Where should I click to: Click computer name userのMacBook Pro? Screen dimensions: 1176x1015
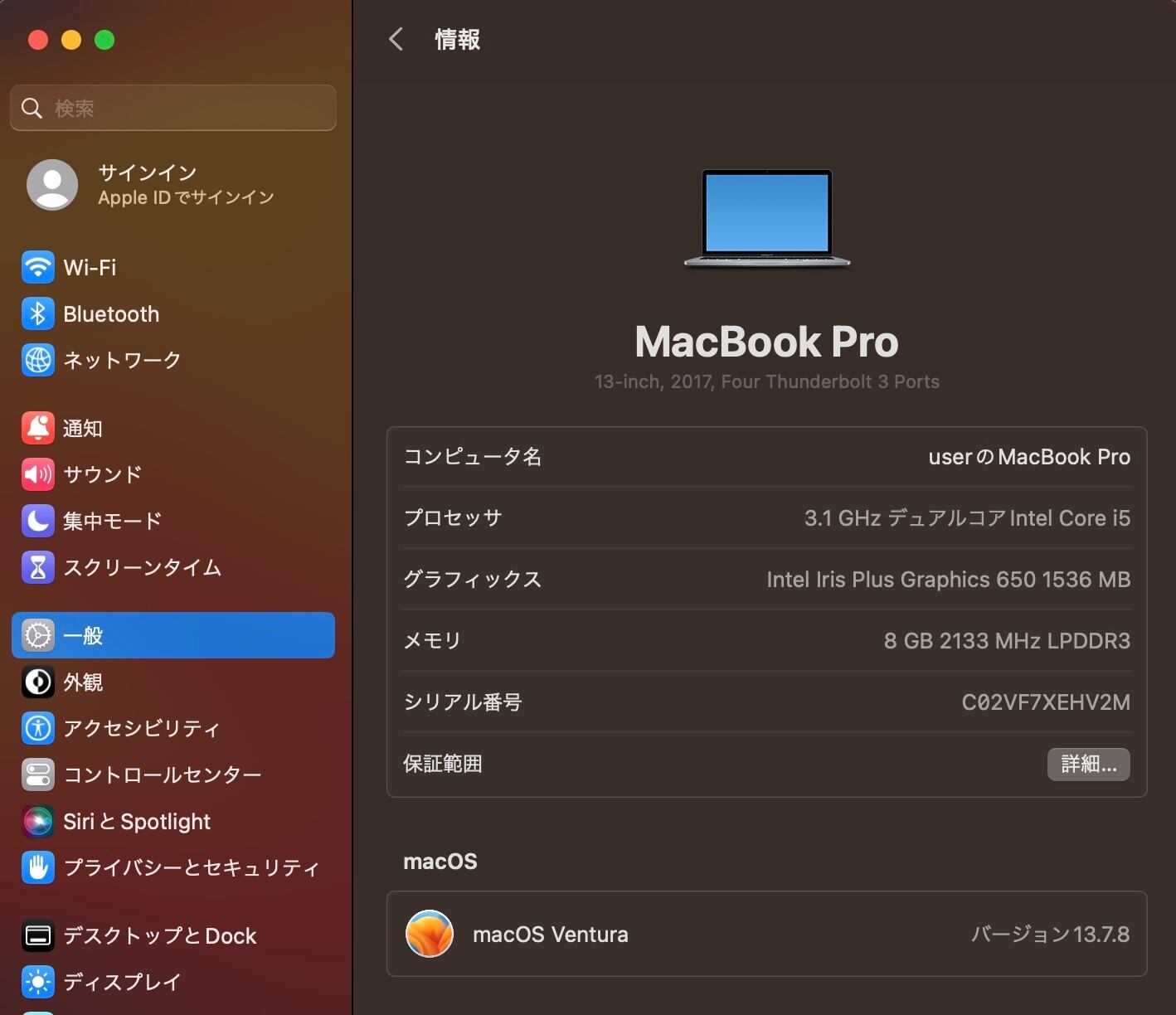[x=1029, y=457]
